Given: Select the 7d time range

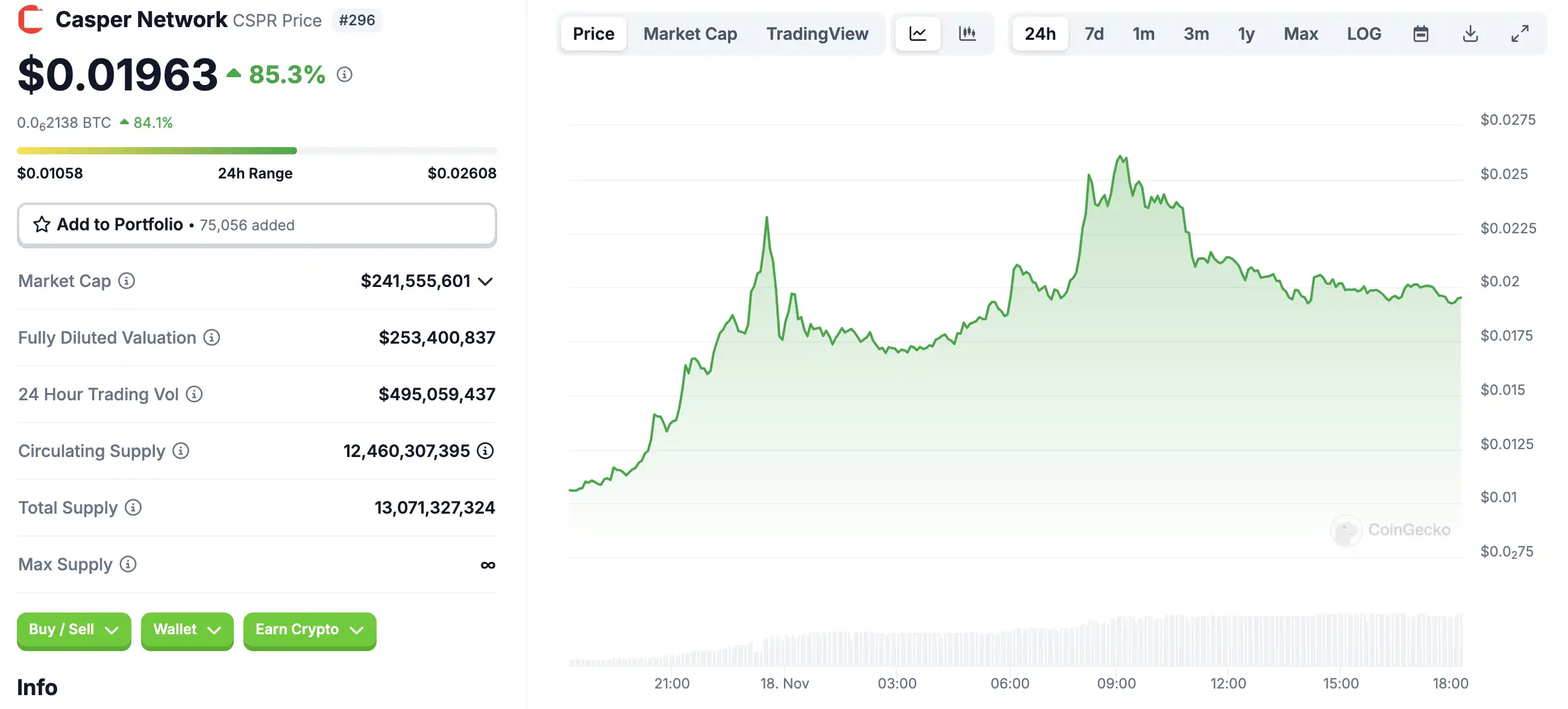Looking at the screenshot, I should click(x=1094, y=34).
